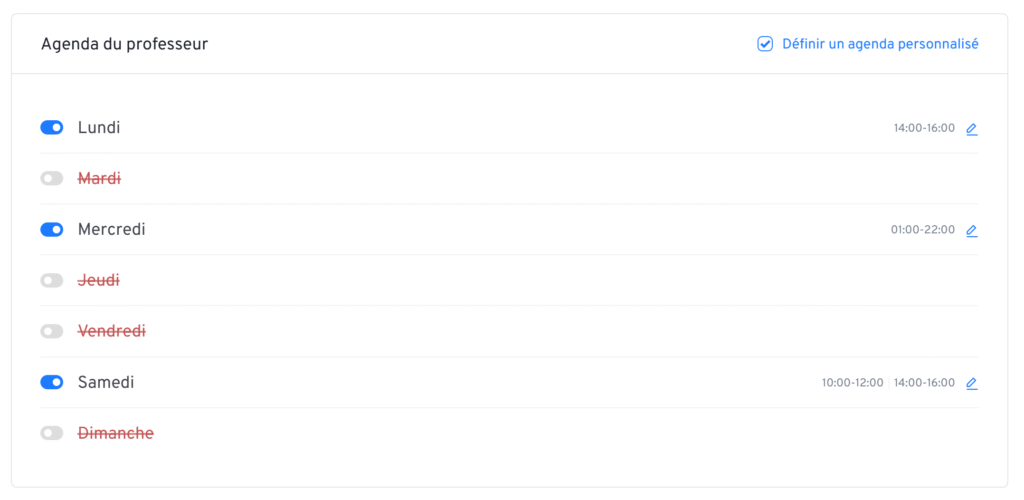Turn off the Lundi toggle
This screenshot has height=500, width=1024.
52,128
